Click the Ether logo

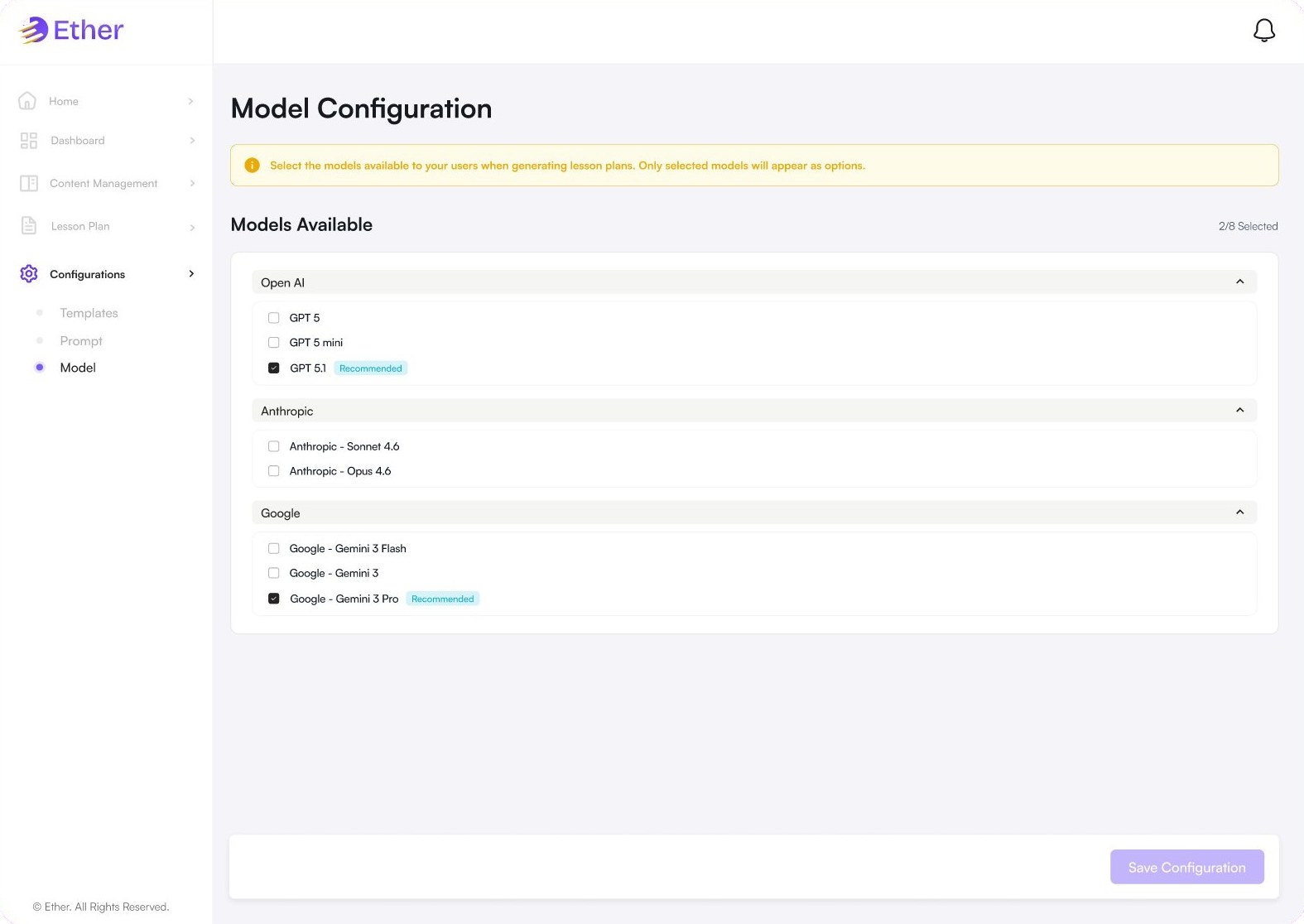71,31
